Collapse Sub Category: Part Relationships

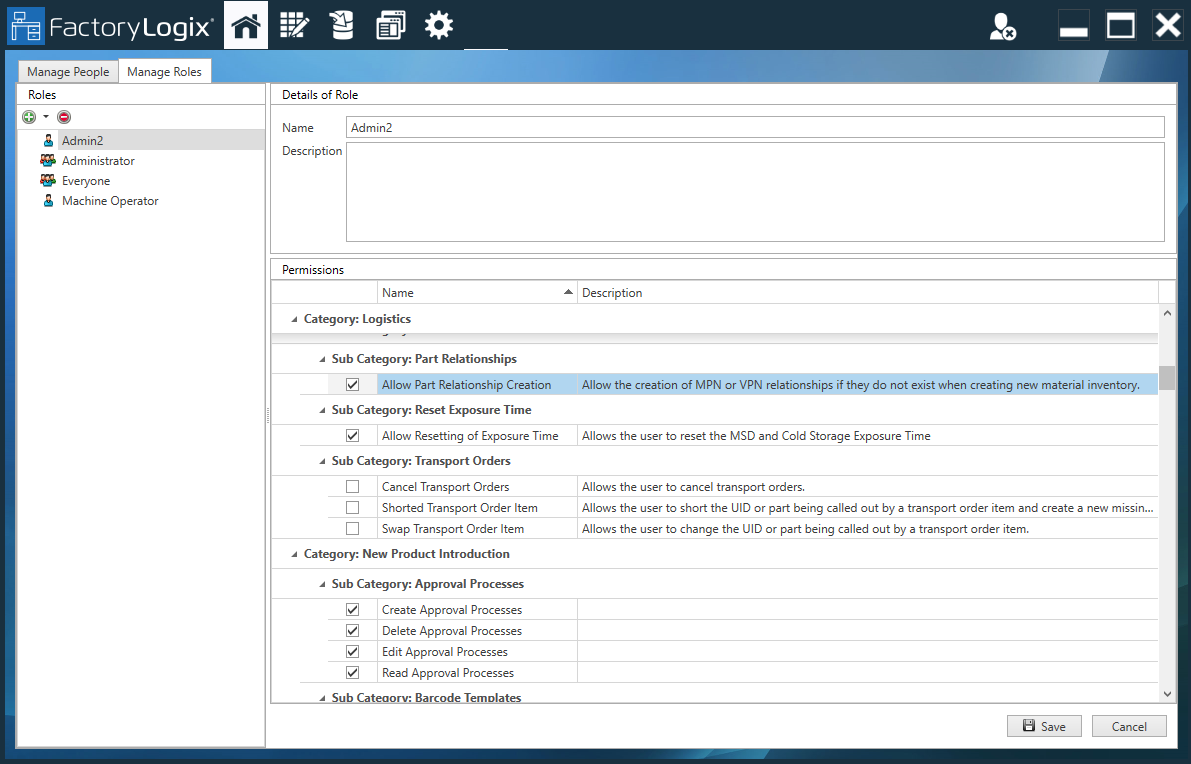click(322, 359)
